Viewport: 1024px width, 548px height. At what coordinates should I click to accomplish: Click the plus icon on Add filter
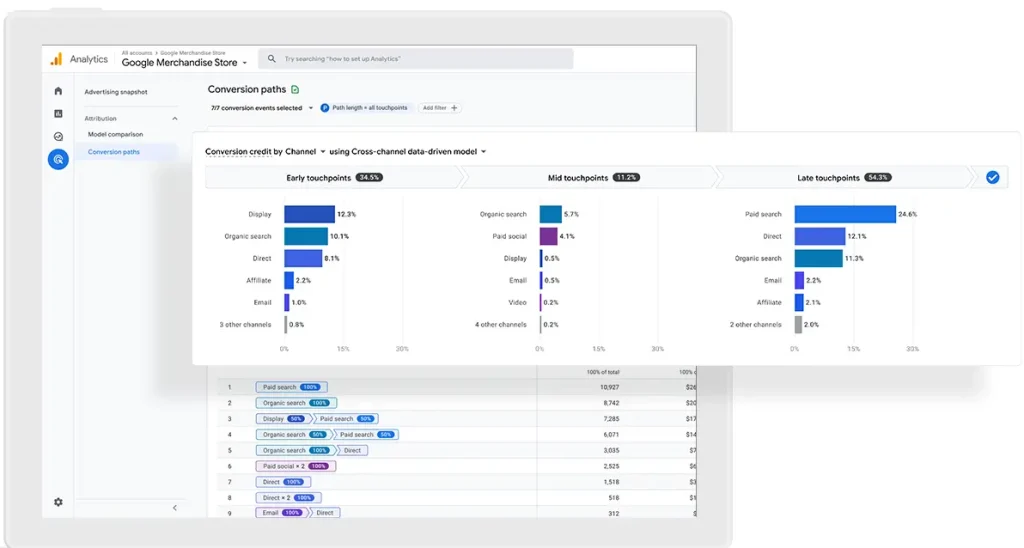point(455,108)
